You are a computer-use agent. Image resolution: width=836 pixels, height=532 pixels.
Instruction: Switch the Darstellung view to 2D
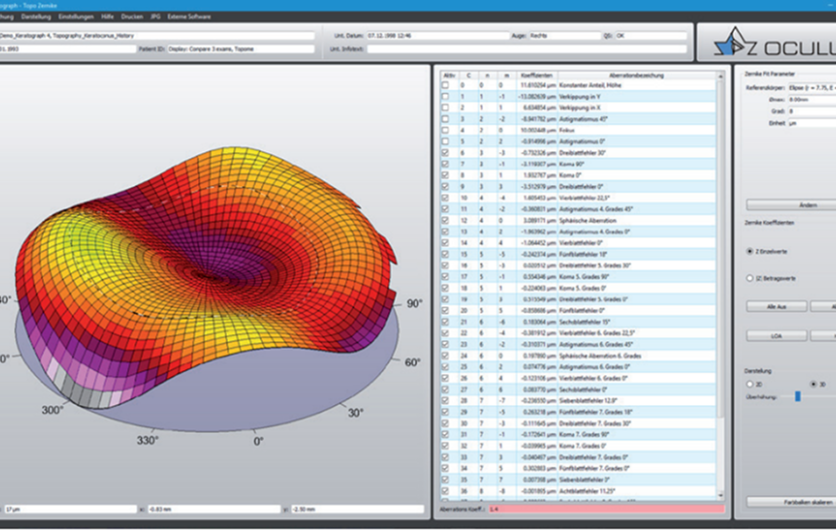pyautogui.click(x=750, y=384)
